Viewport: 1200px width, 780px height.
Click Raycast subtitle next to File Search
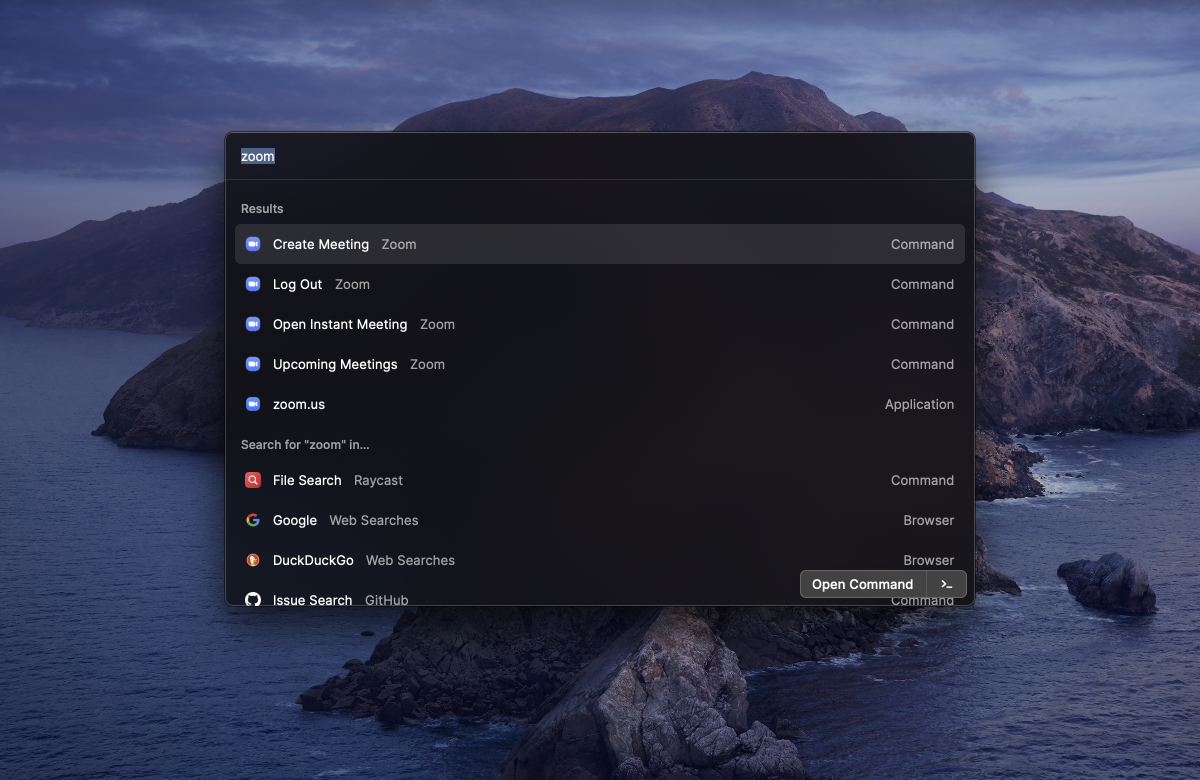coord(378,480)
